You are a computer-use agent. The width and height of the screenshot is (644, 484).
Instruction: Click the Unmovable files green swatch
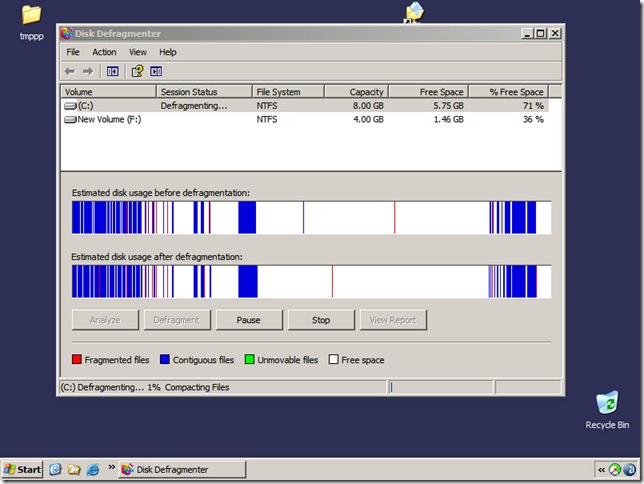pyautogui.click(x=249, y=360)
